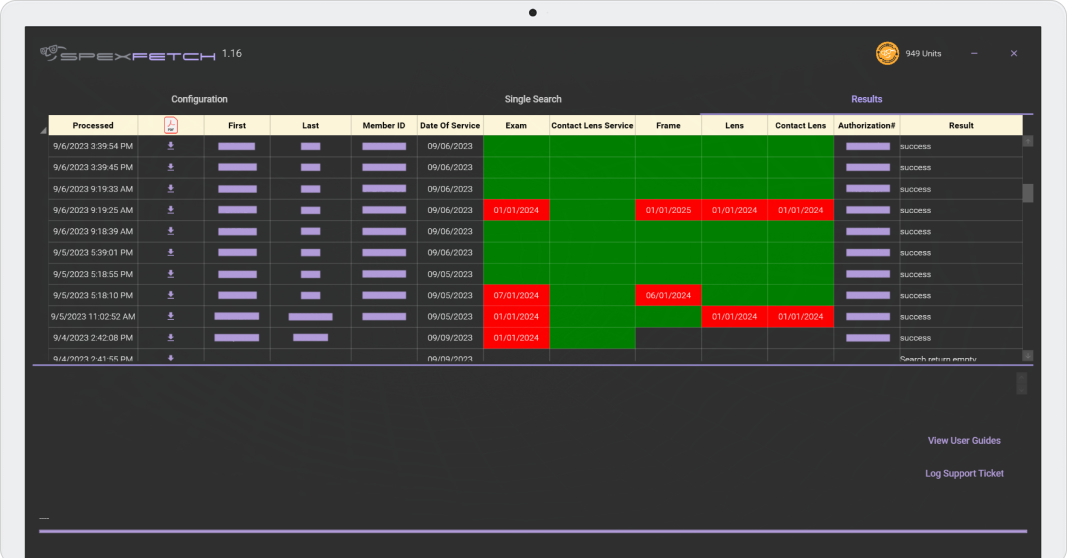Open the View User Guides link
Viewport: 1067px width, 558px height.
coord(964,441)
